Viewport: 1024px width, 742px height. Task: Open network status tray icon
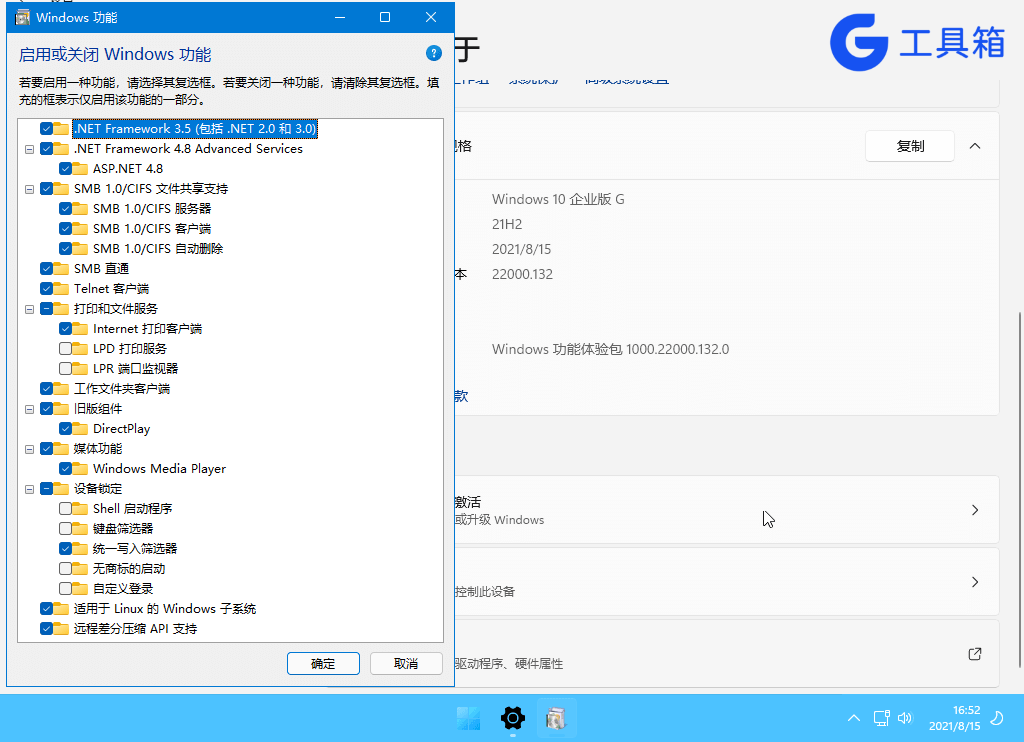point(882,718)
